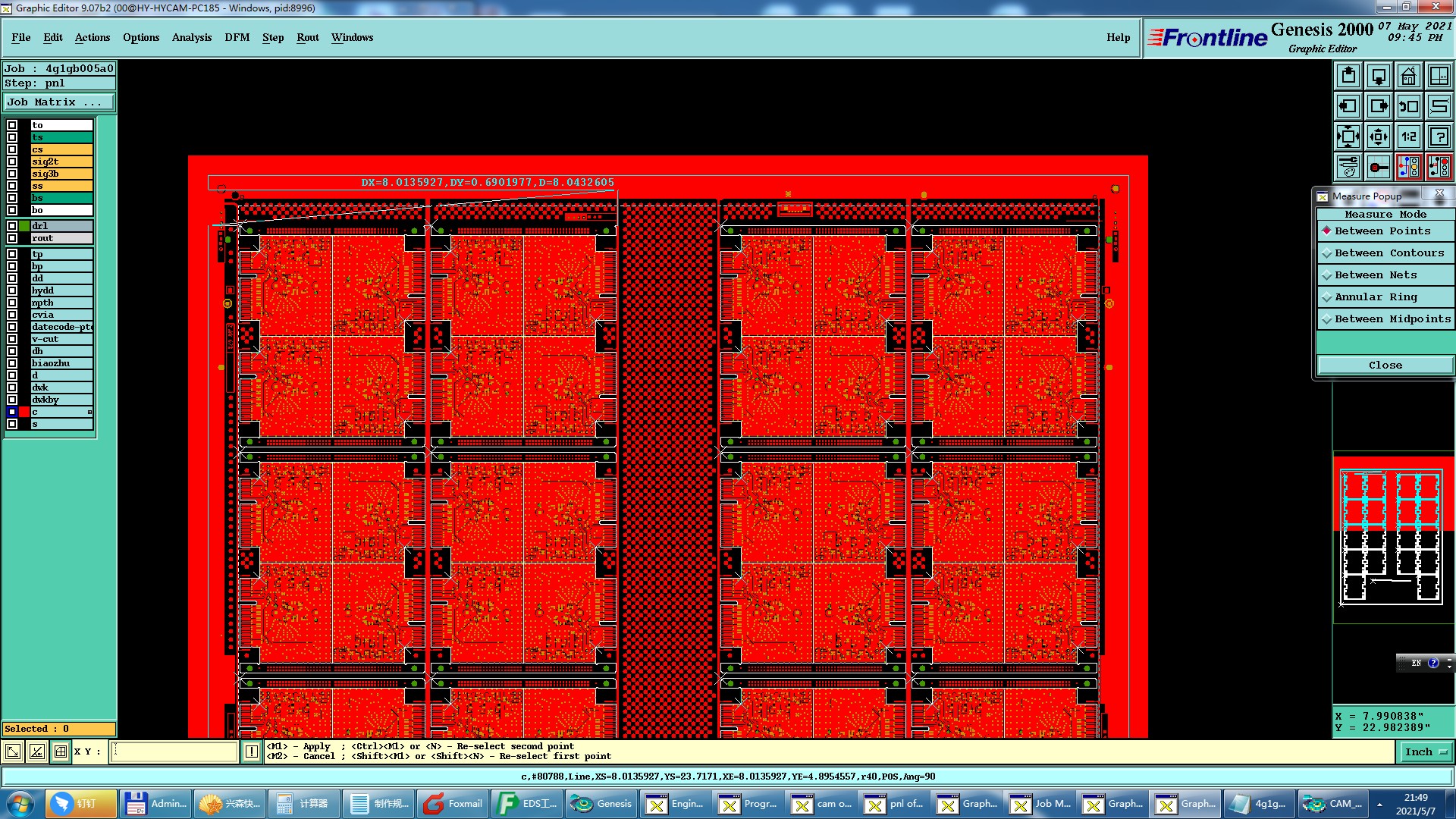Click the pan up arrow icon
This screenshot has width=1456, height=819.
pos(1348,76)
